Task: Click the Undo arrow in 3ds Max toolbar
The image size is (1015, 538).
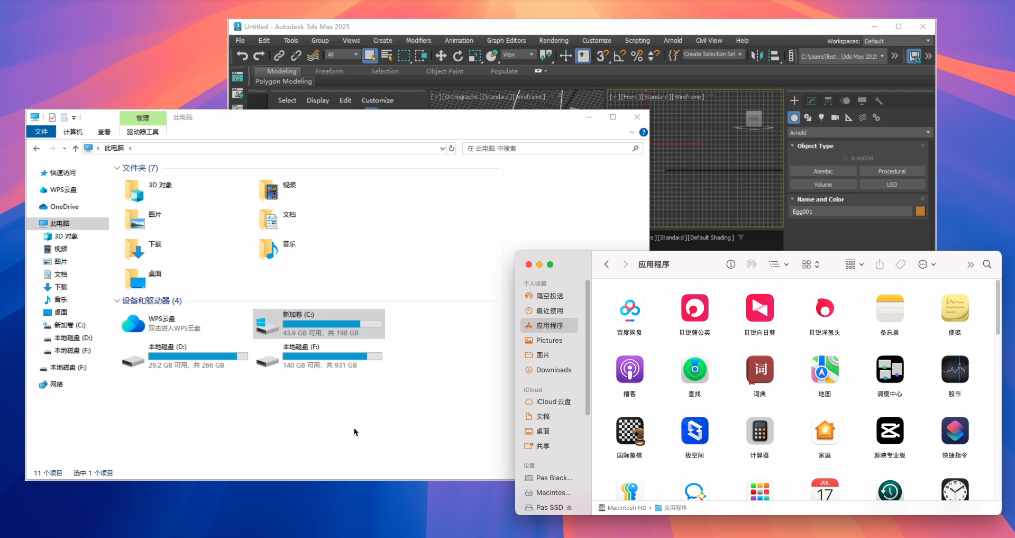Action: coord(242,56)
